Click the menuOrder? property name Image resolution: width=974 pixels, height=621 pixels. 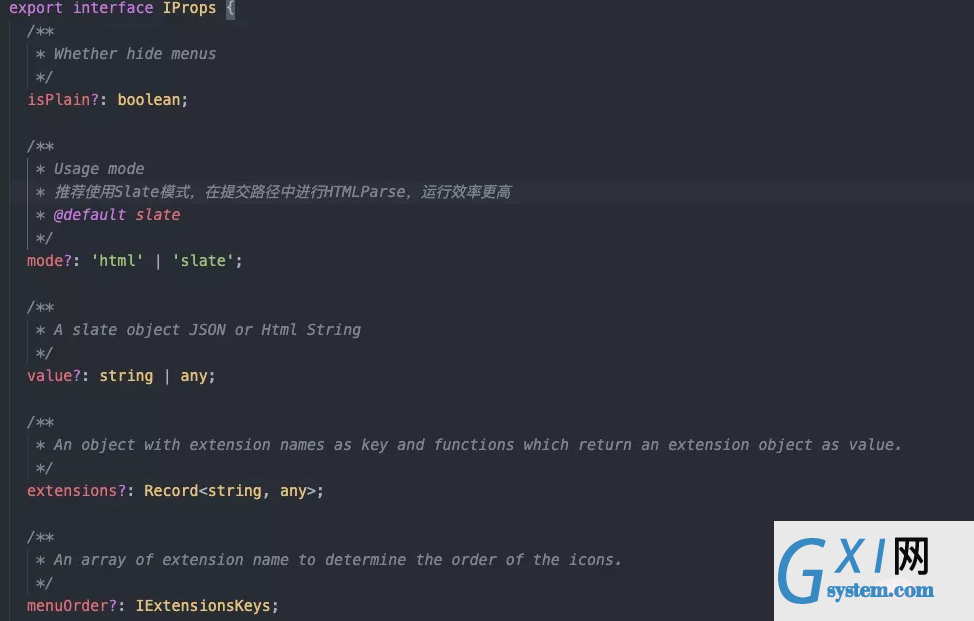pyautogui.click(x=72, y=606)
